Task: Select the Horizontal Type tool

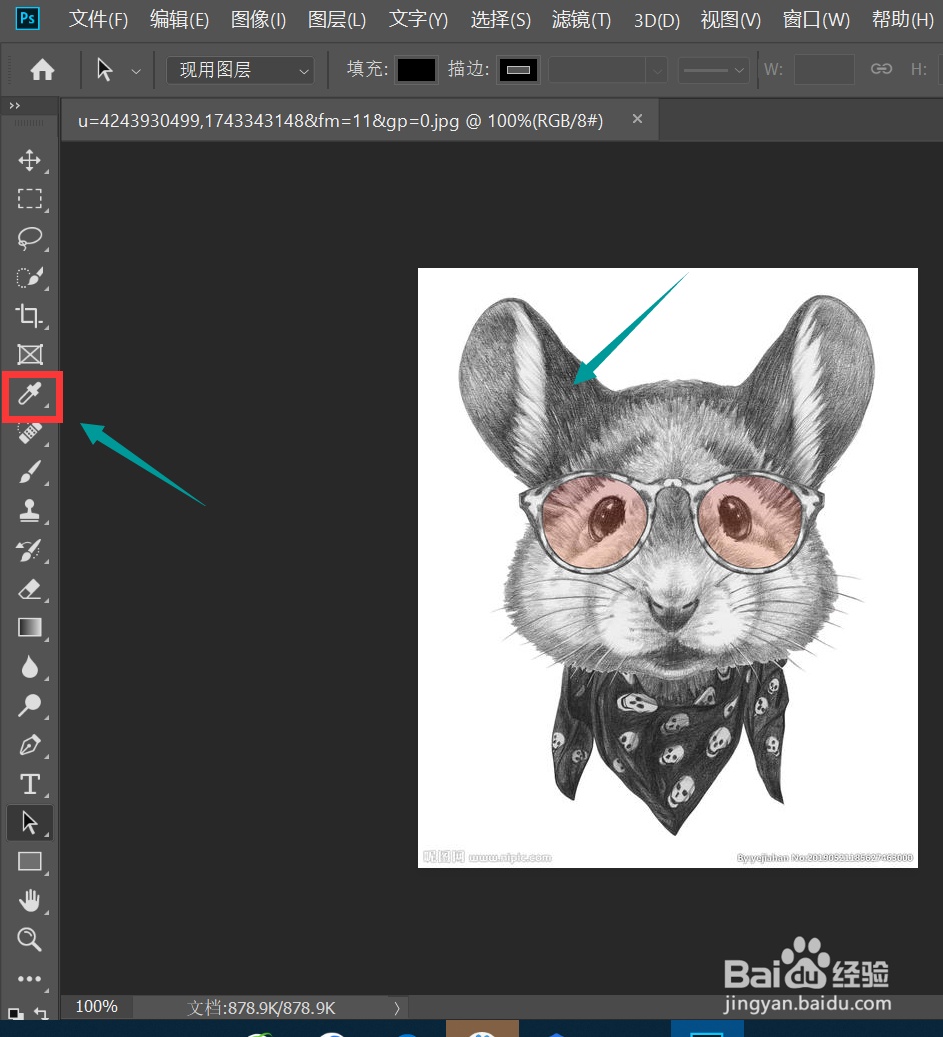Action: point(30,784)
